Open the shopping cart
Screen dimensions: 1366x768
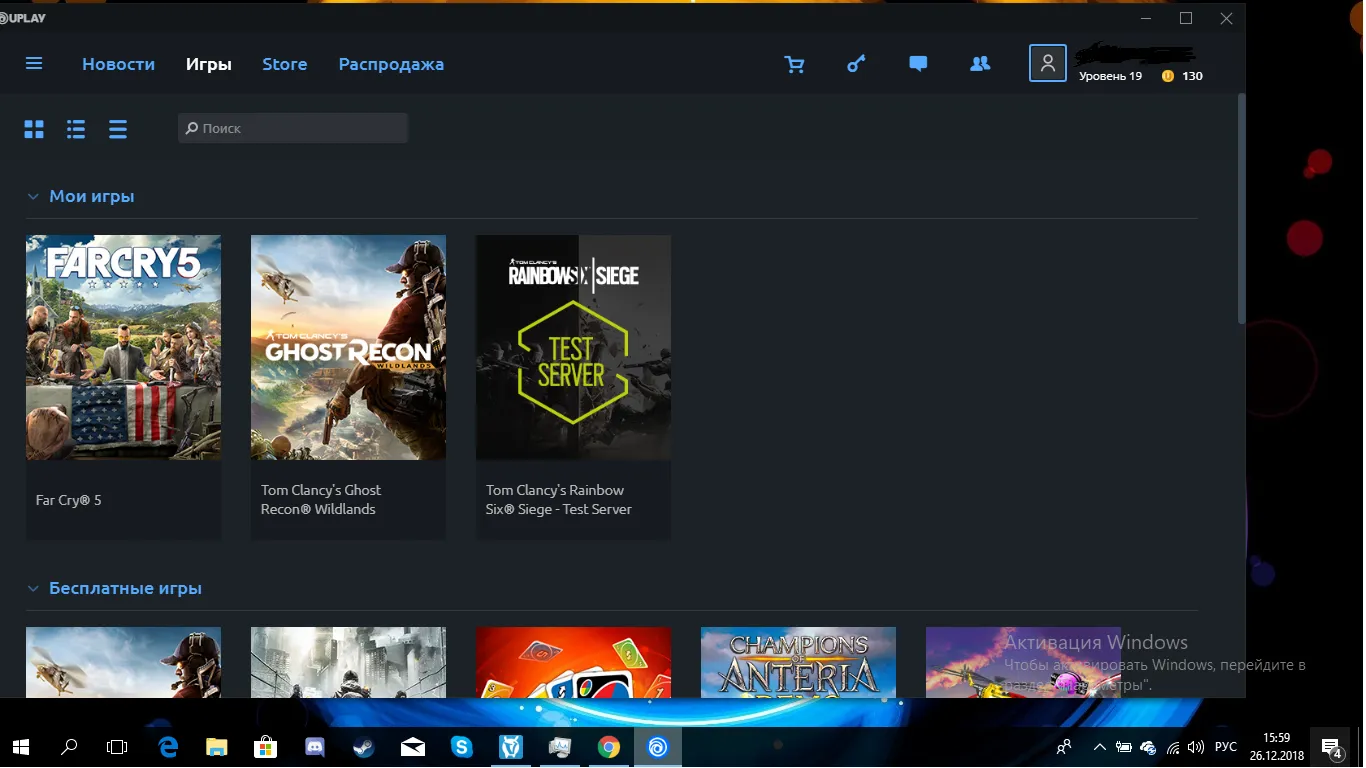tap(794, 64)
